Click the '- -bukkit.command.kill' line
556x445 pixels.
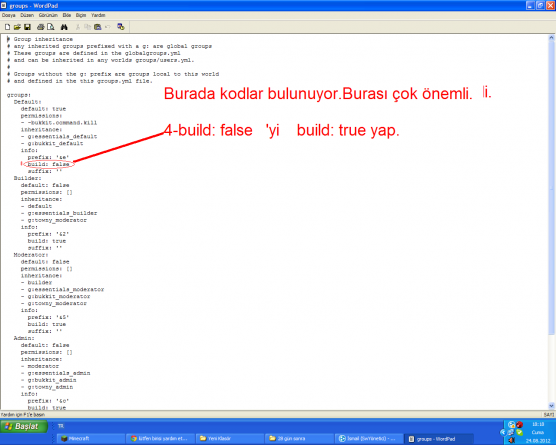(x=59, y=123)
